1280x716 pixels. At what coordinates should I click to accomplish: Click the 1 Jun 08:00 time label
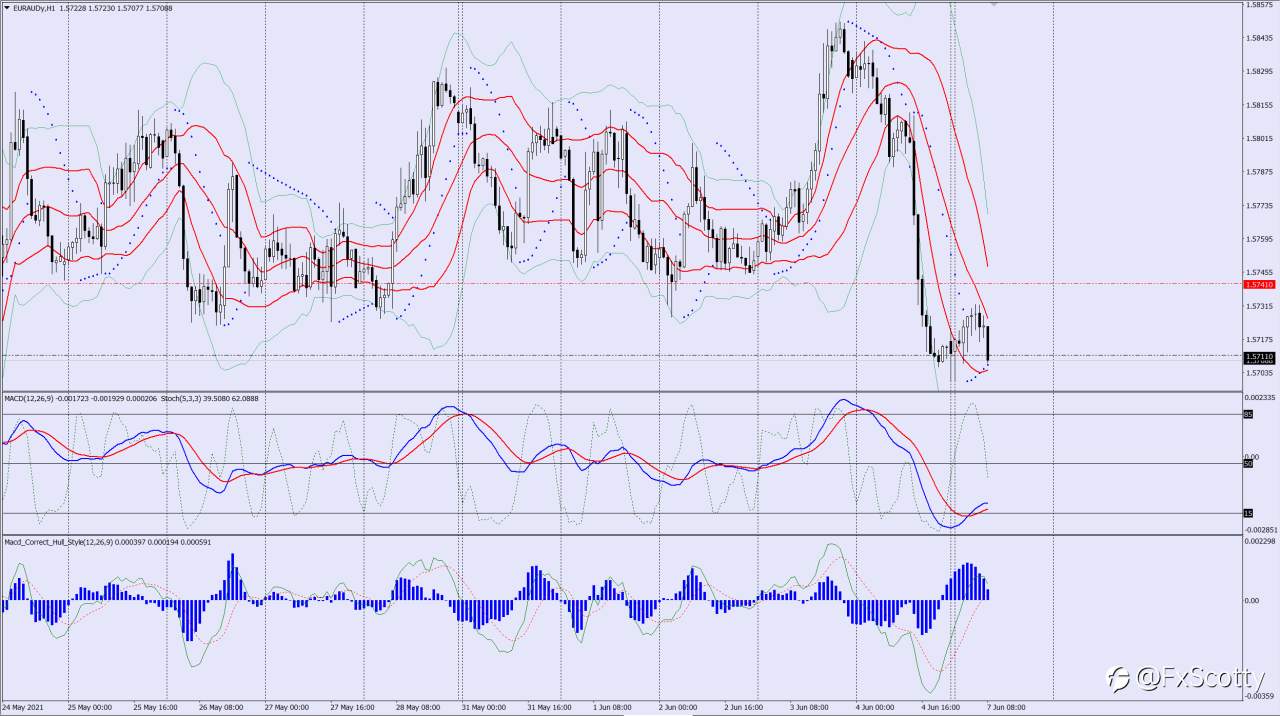[614, 708]
